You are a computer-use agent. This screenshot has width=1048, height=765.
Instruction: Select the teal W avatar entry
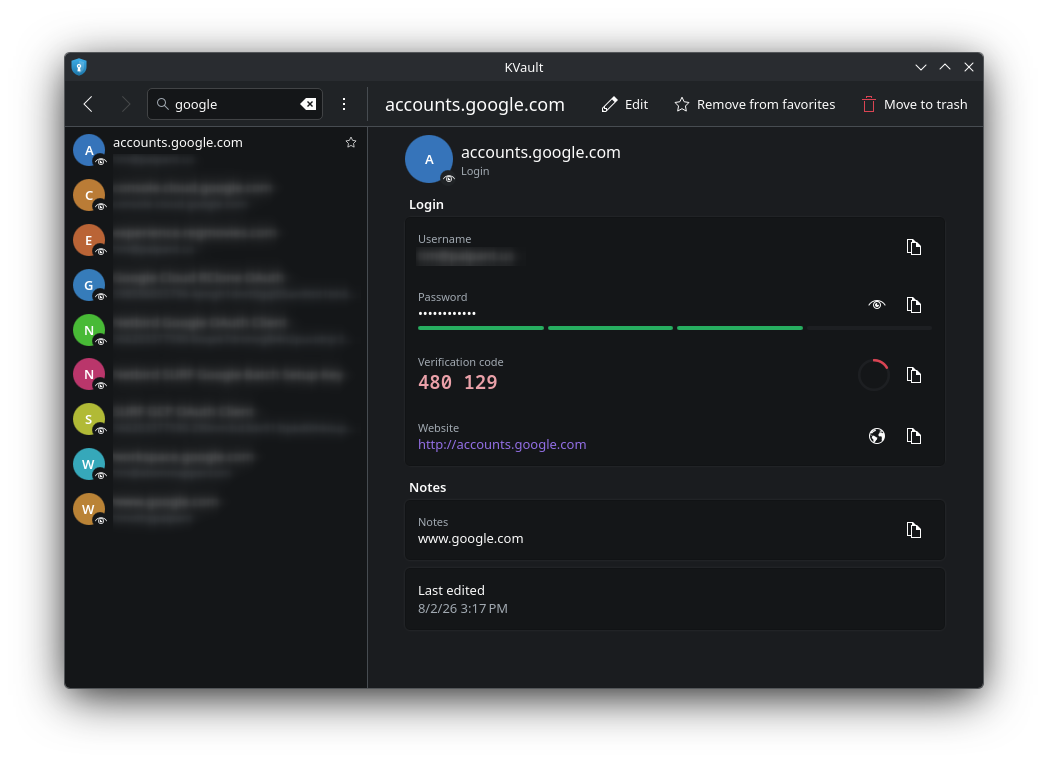point(216,464)
